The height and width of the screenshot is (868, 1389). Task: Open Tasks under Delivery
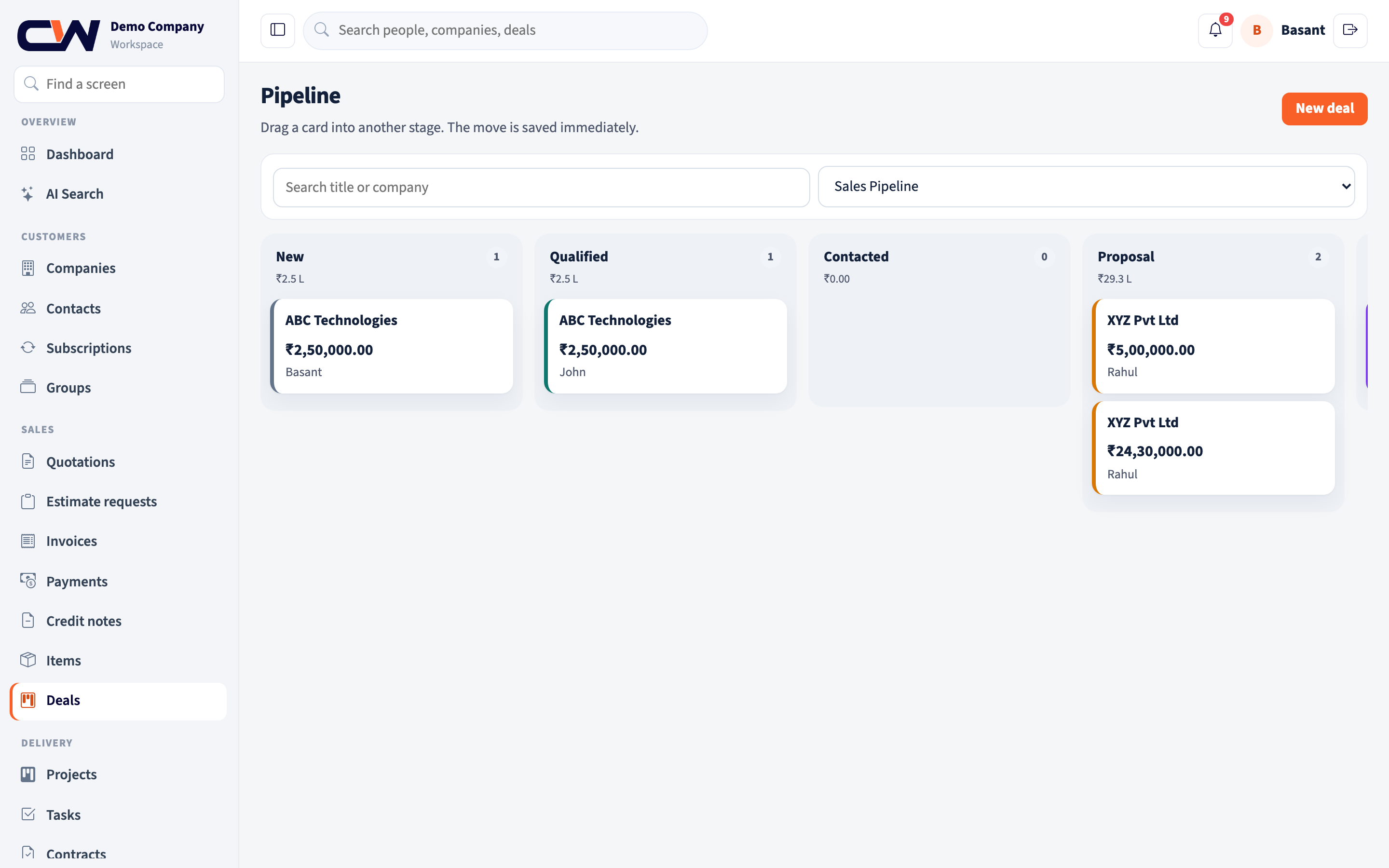point(118,814)
